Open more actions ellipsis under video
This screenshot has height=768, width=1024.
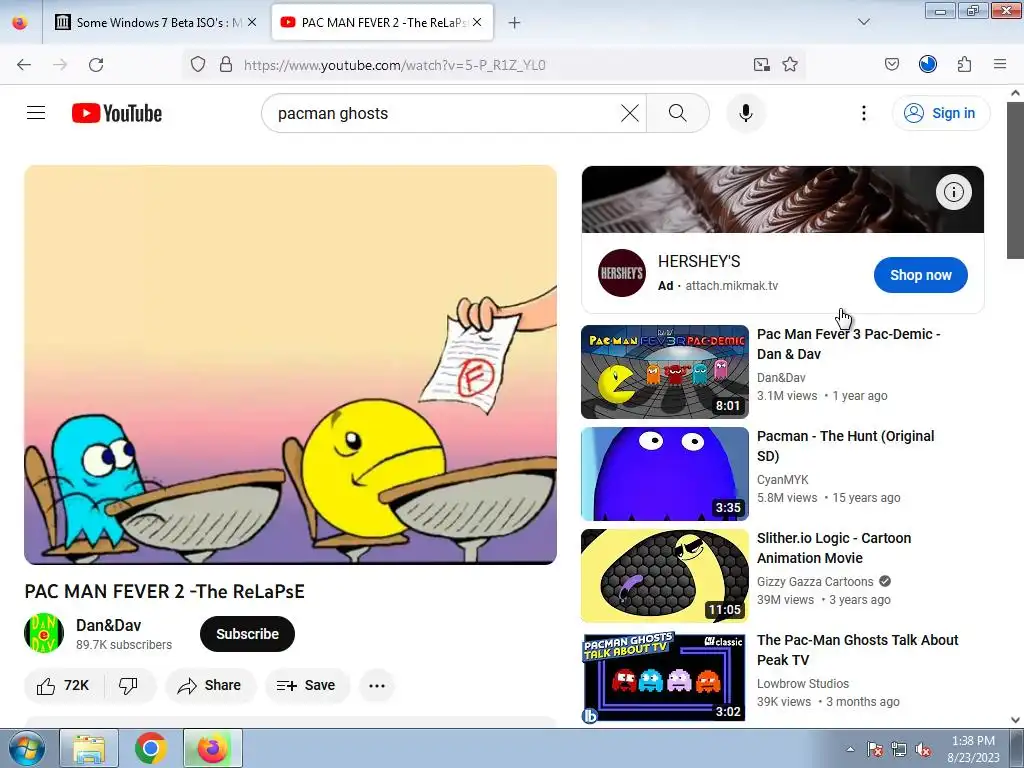(377, 685)
